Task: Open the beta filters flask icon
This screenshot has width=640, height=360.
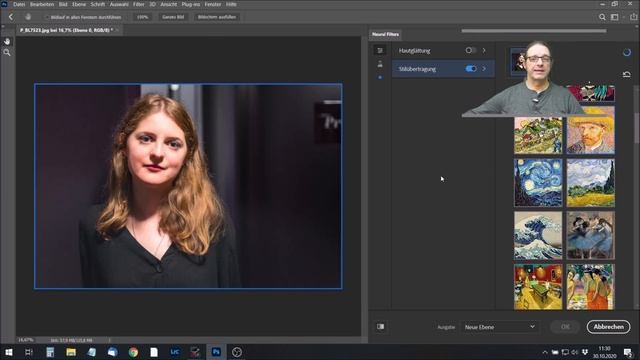Action: [380, 64]
